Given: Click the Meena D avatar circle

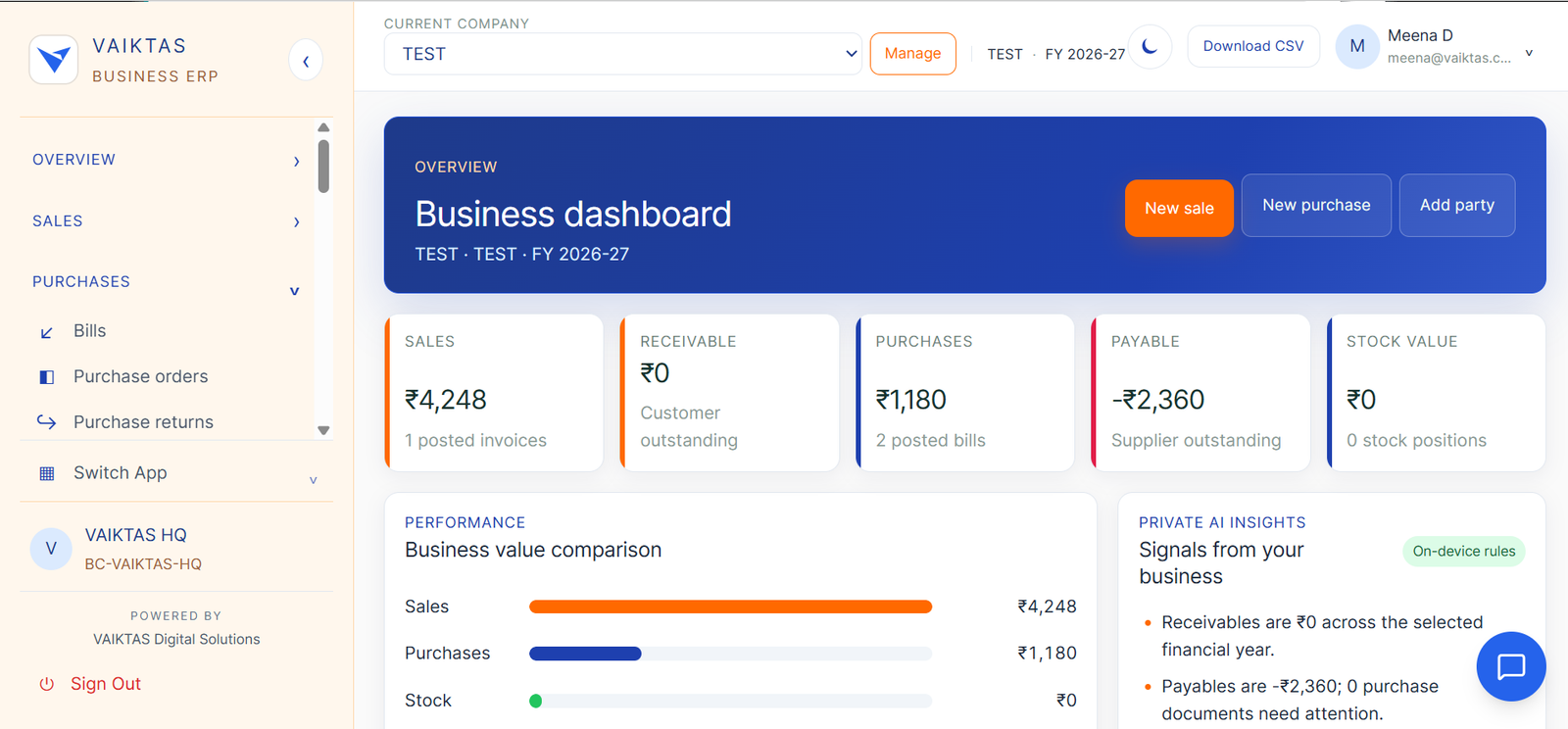Looking at the screenshot, I should pos(1357,46).
